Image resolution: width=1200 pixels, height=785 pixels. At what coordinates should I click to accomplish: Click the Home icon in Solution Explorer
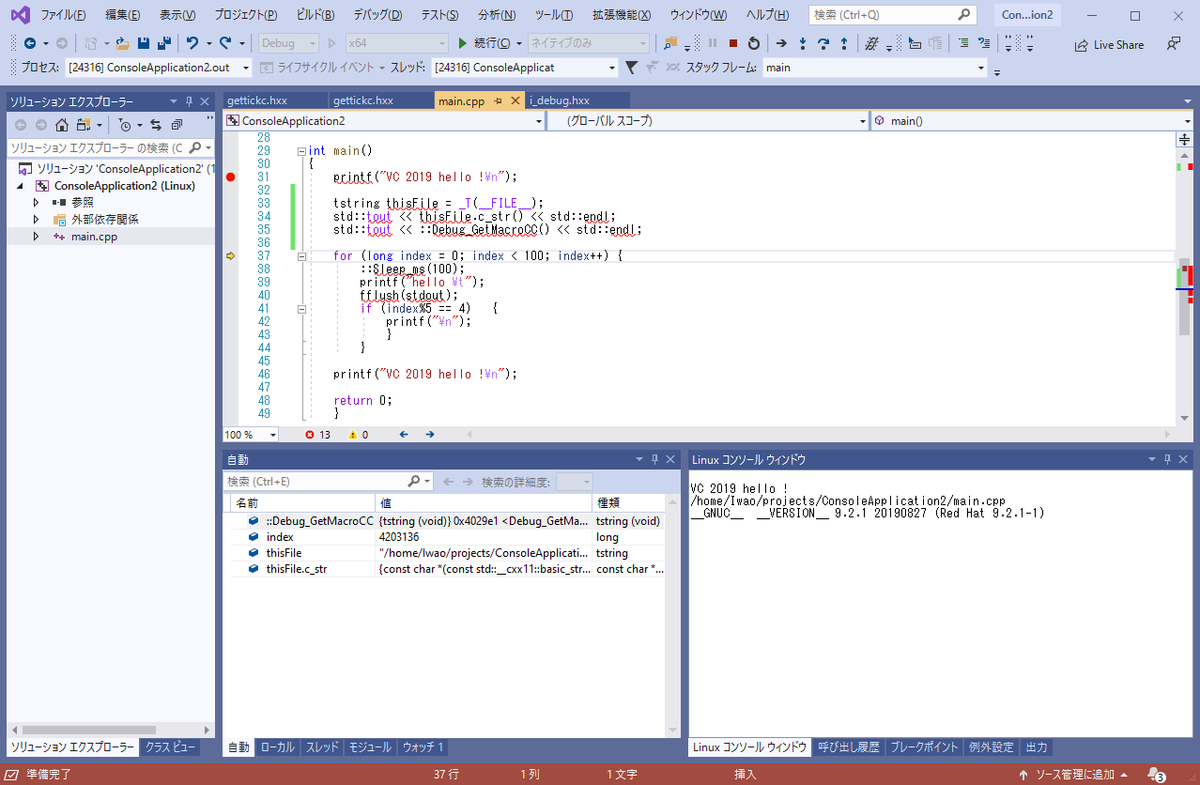62,125
